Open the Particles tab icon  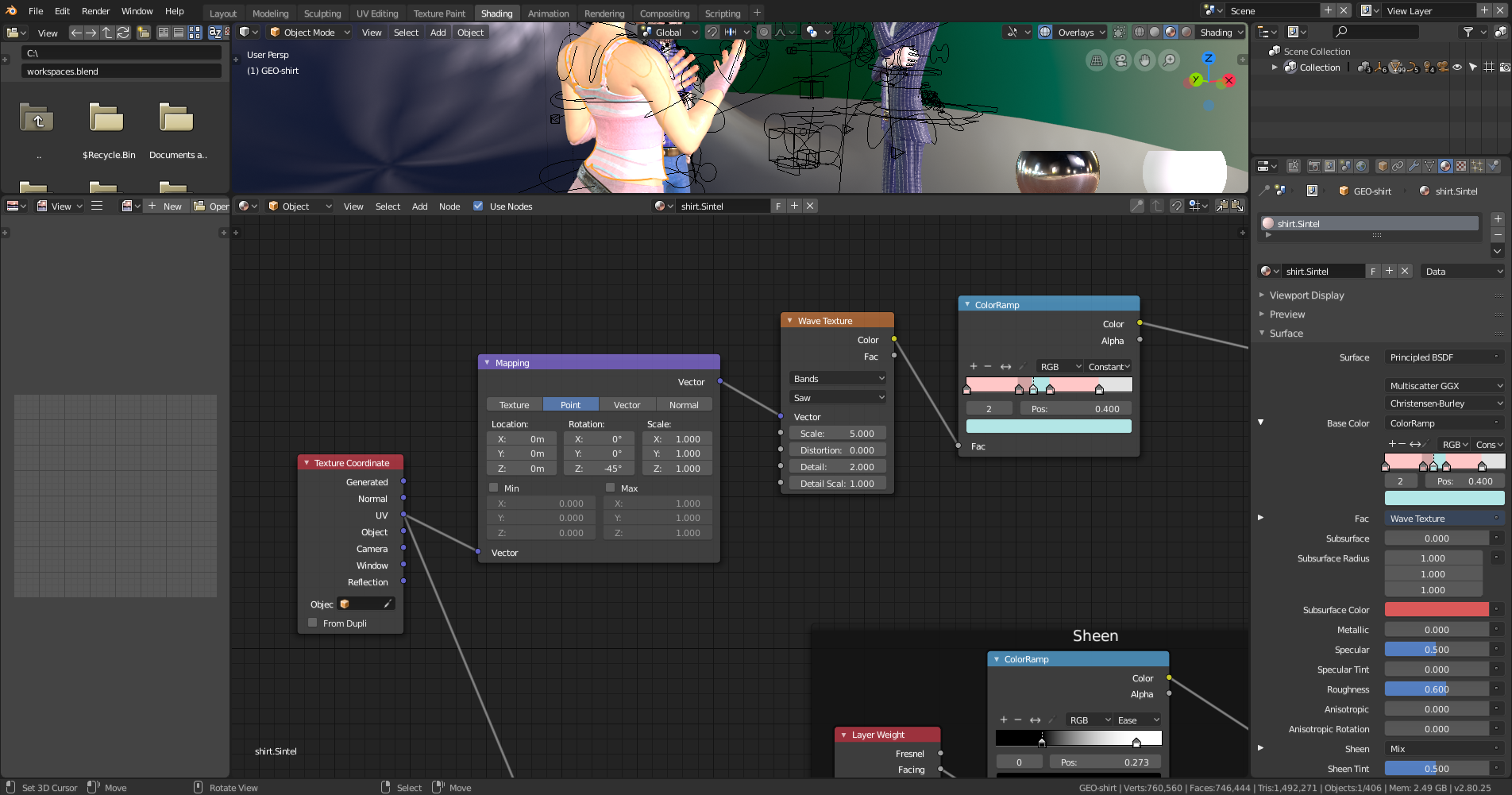tap(1477, 166)
